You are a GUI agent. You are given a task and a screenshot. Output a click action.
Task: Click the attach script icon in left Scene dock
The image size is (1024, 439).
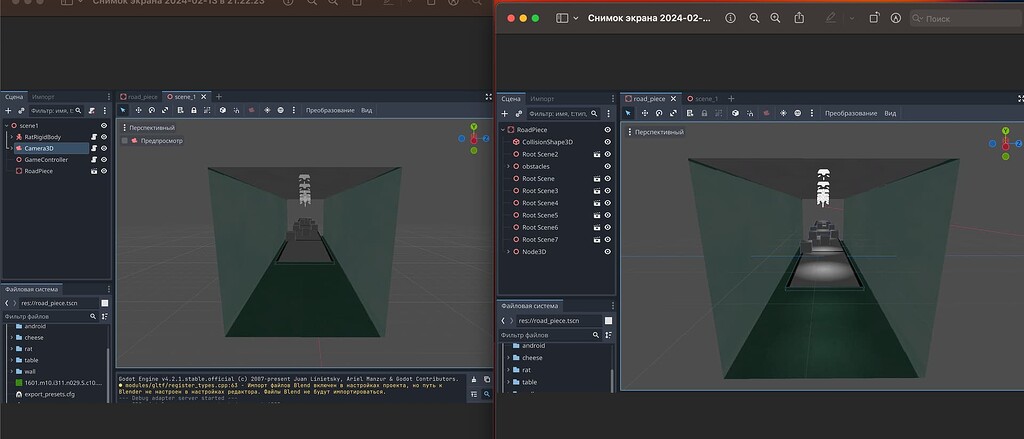pyautogui.click(x=92, y=110)
